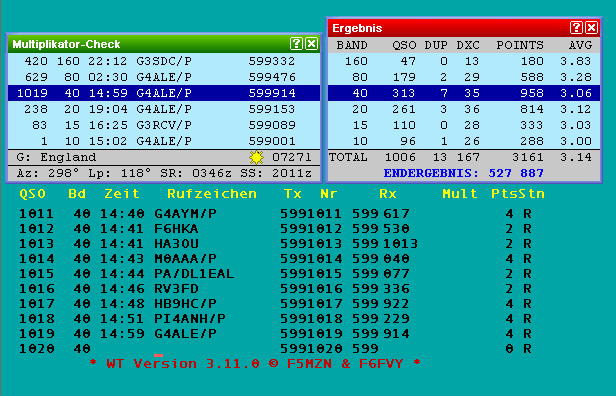Image resolution: width=616 pixels, height=396 pixels.
Task: Select log entry 1016 RV3FD
Action: (275, 289)
